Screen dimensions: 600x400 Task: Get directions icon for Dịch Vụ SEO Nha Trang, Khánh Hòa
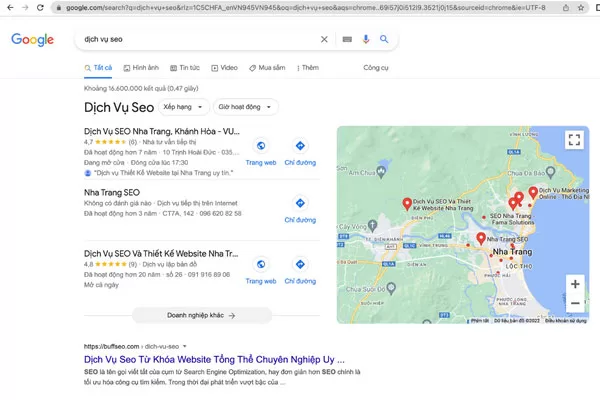point(300,145)
